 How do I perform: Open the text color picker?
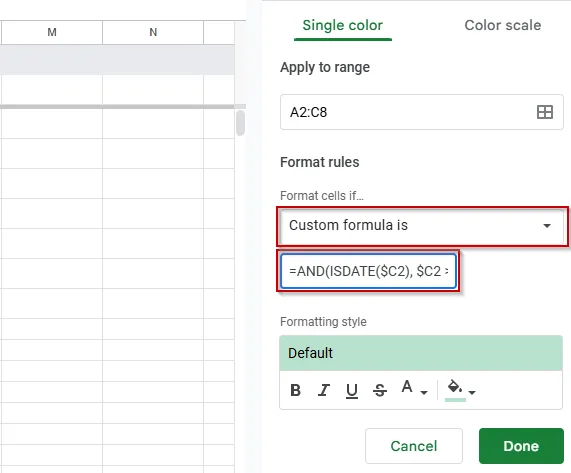point(407,387)
